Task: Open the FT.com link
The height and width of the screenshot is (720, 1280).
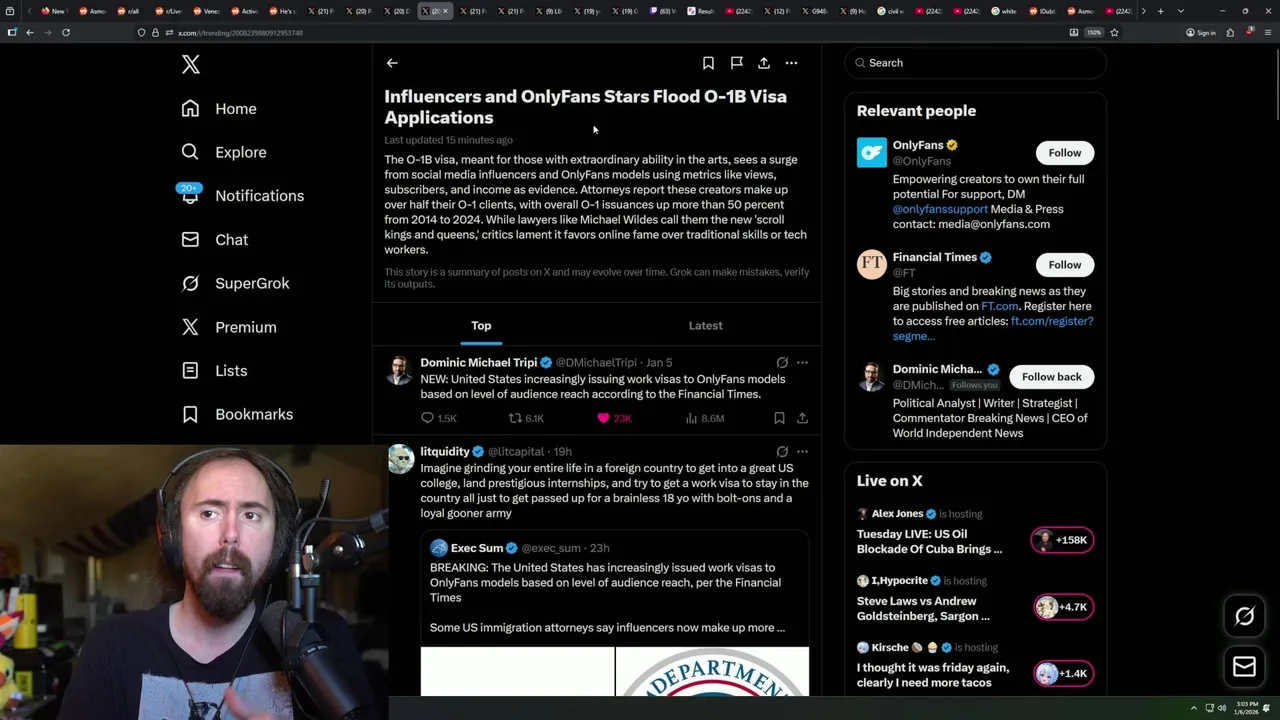Action: (x=1000, y=306)
